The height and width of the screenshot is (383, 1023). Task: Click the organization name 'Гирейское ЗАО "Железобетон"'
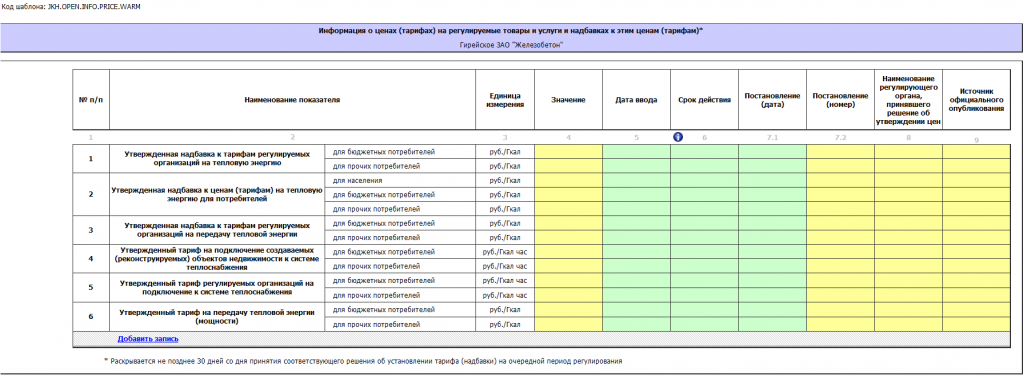pyautogui.click(x=511, y=44)
